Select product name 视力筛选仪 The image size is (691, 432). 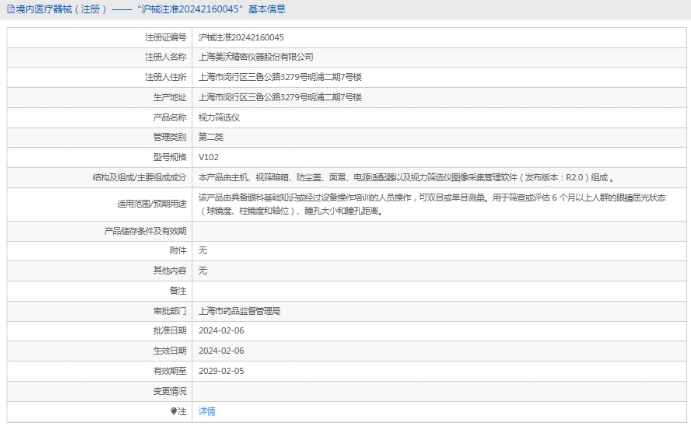click(x=219, y=117)
